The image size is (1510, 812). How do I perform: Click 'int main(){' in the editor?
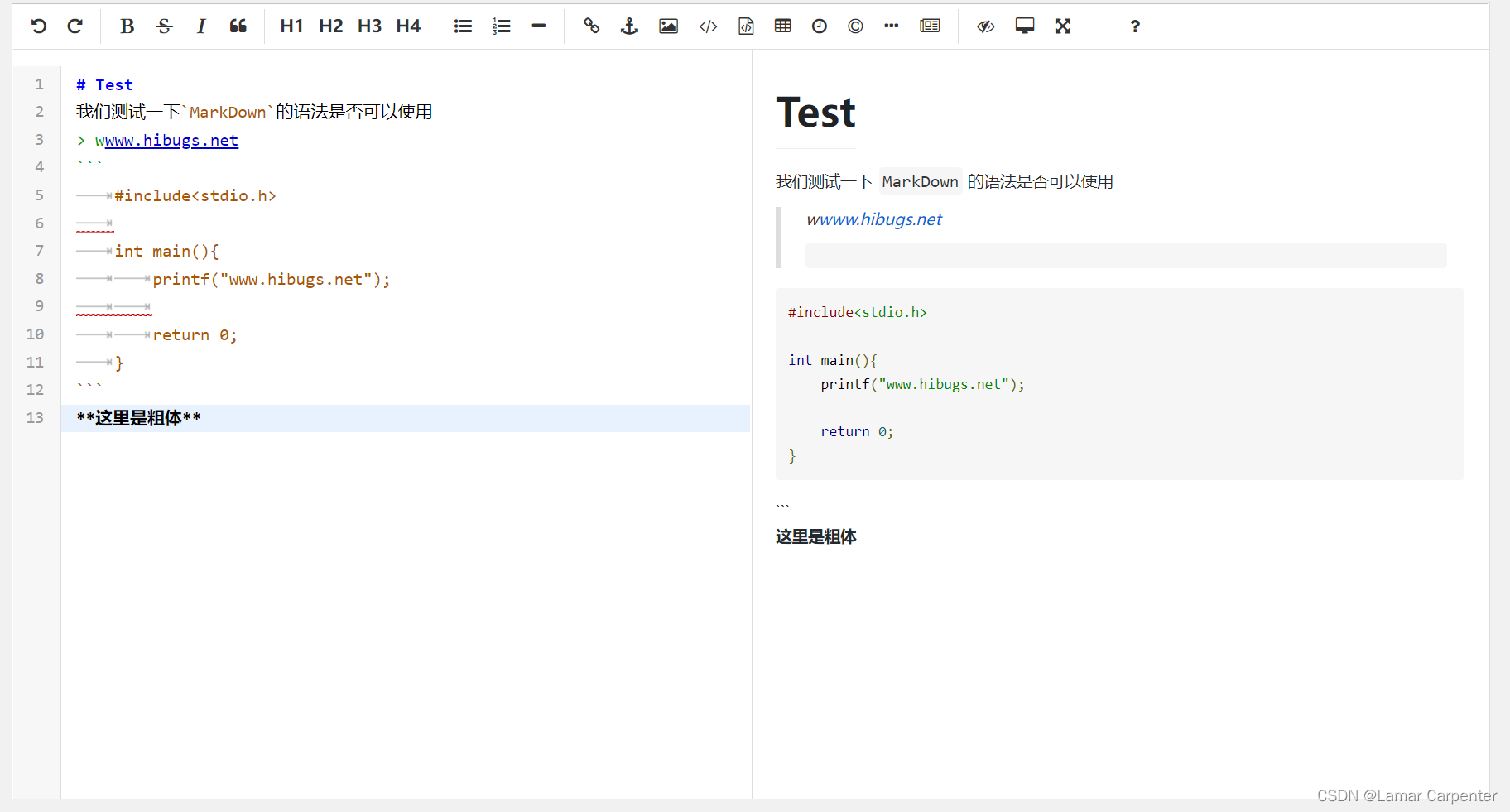pyautogui.click(x=166, y=252)
